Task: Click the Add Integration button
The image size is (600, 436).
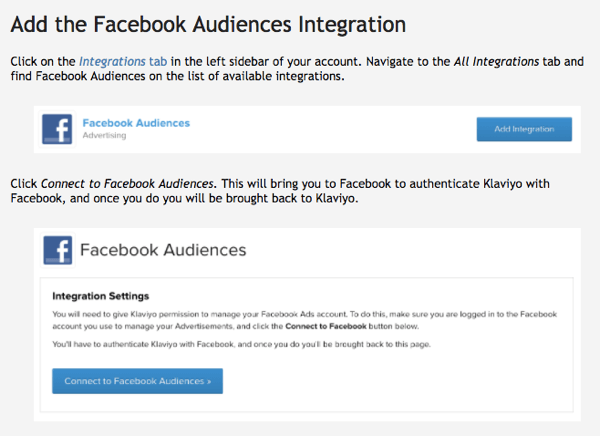Action: click(524, 129)
